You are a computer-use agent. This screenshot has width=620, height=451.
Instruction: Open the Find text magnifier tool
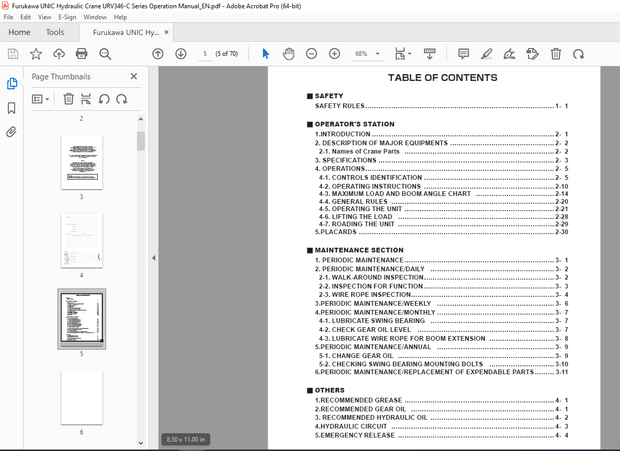point(105,54)
